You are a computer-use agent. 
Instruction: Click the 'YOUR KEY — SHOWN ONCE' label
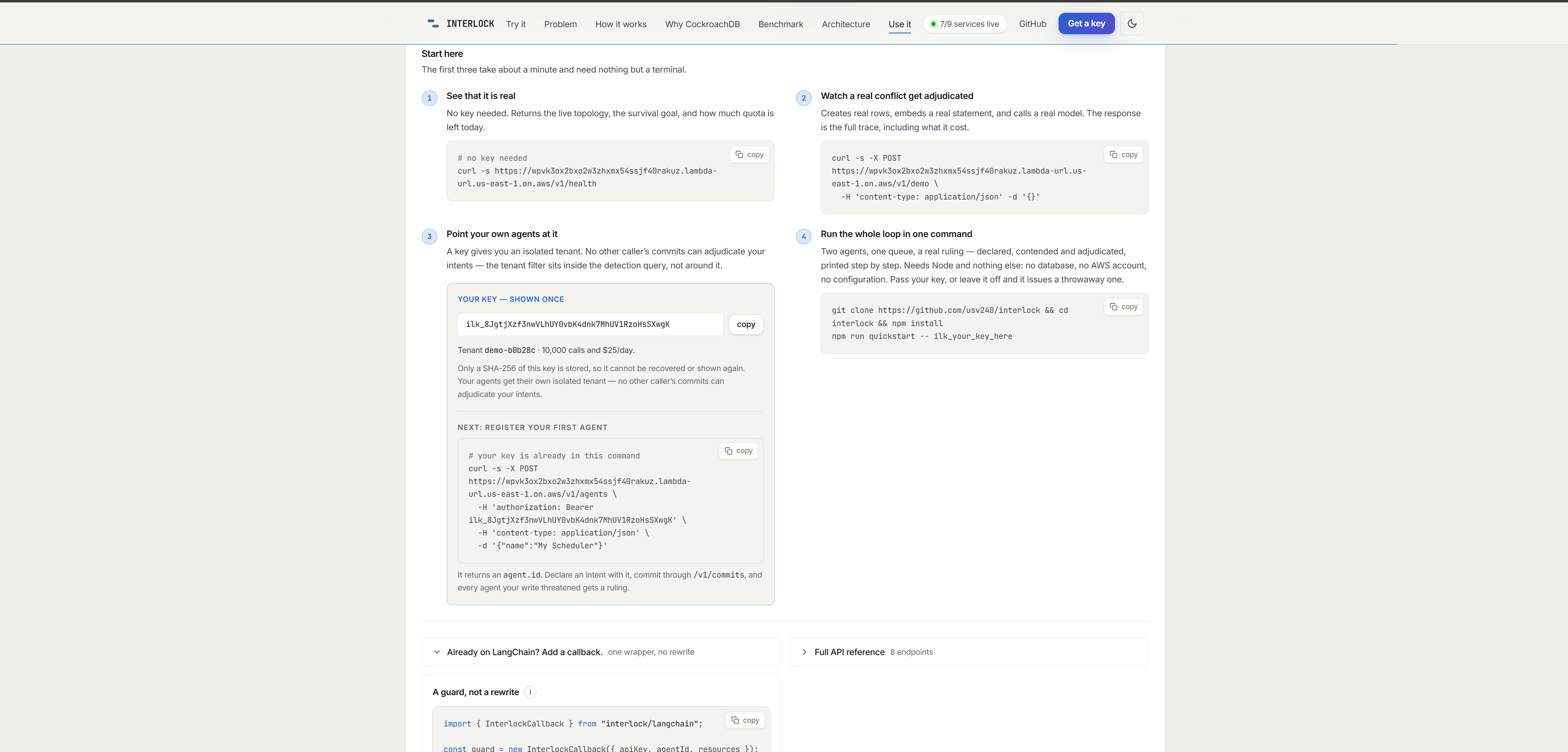pyautogui.click(x=511, y=300)
